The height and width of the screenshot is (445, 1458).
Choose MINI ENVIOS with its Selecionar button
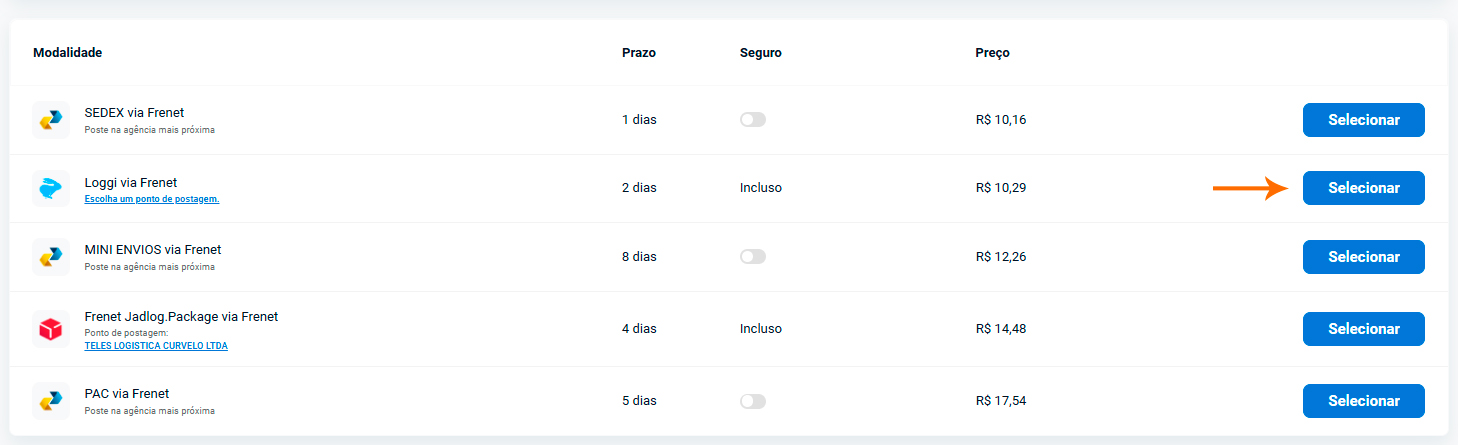[x=1363, y=257]
